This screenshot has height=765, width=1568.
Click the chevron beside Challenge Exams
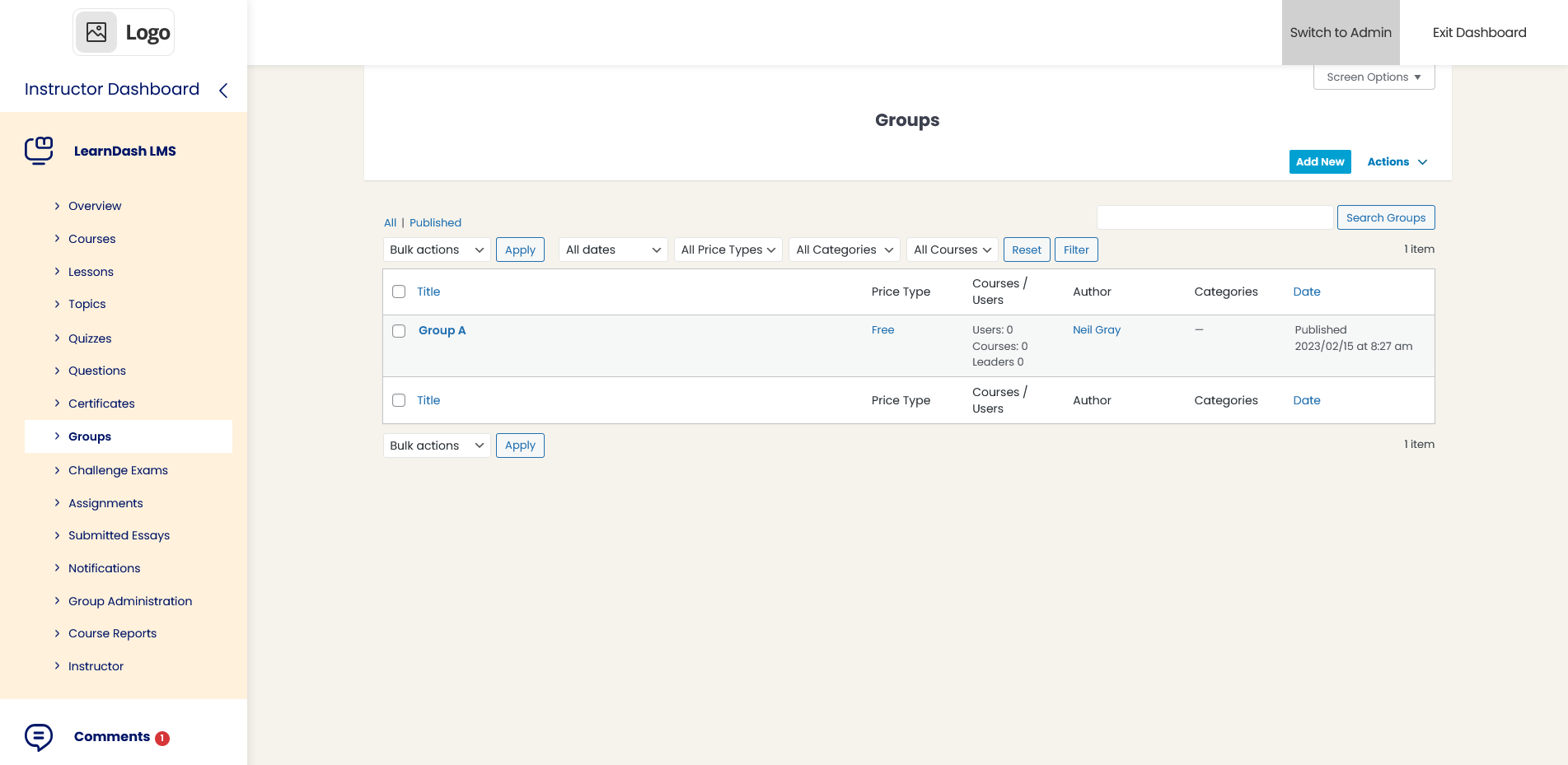[x=57, y=470]
